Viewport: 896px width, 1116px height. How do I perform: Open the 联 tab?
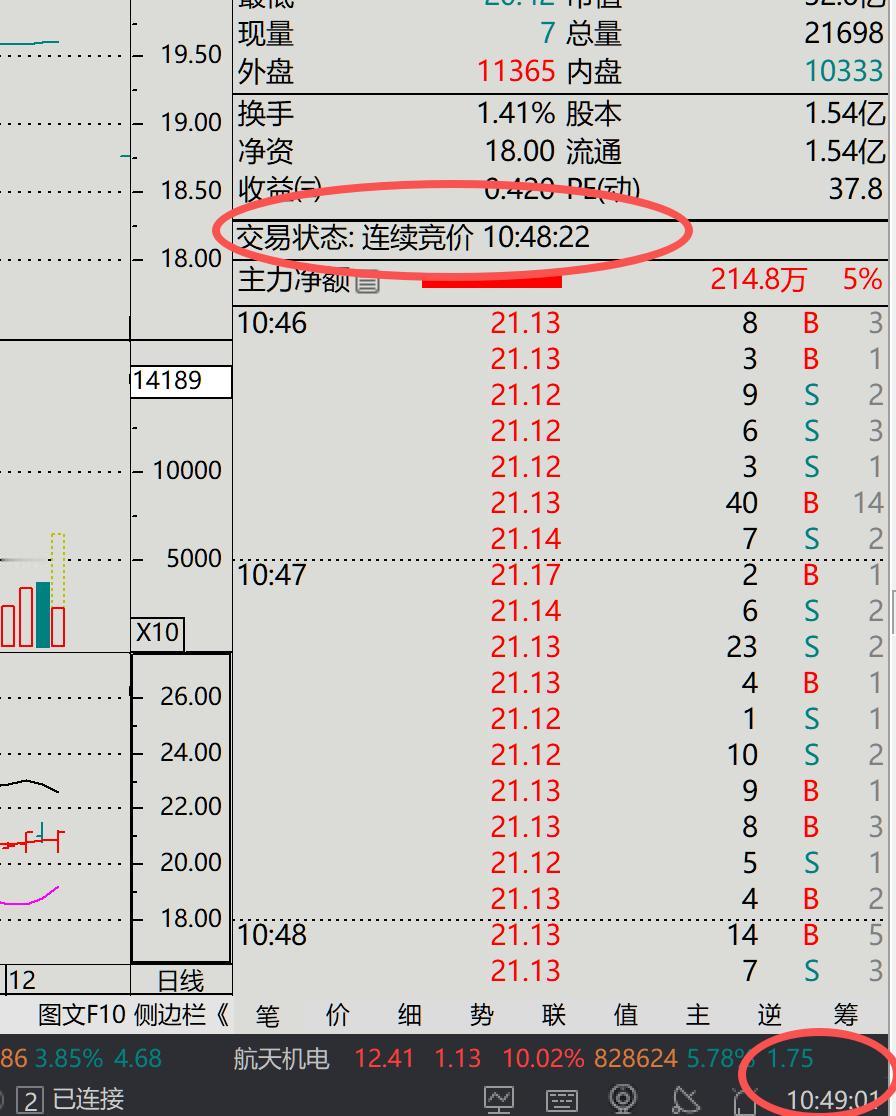(554, 1015)
